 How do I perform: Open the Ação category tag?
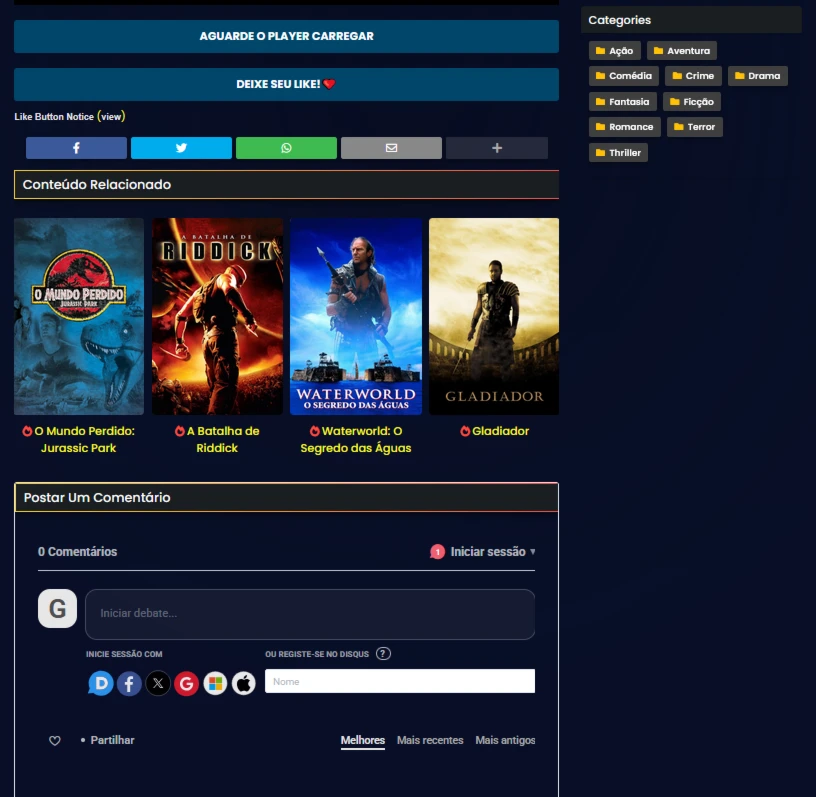615,50
